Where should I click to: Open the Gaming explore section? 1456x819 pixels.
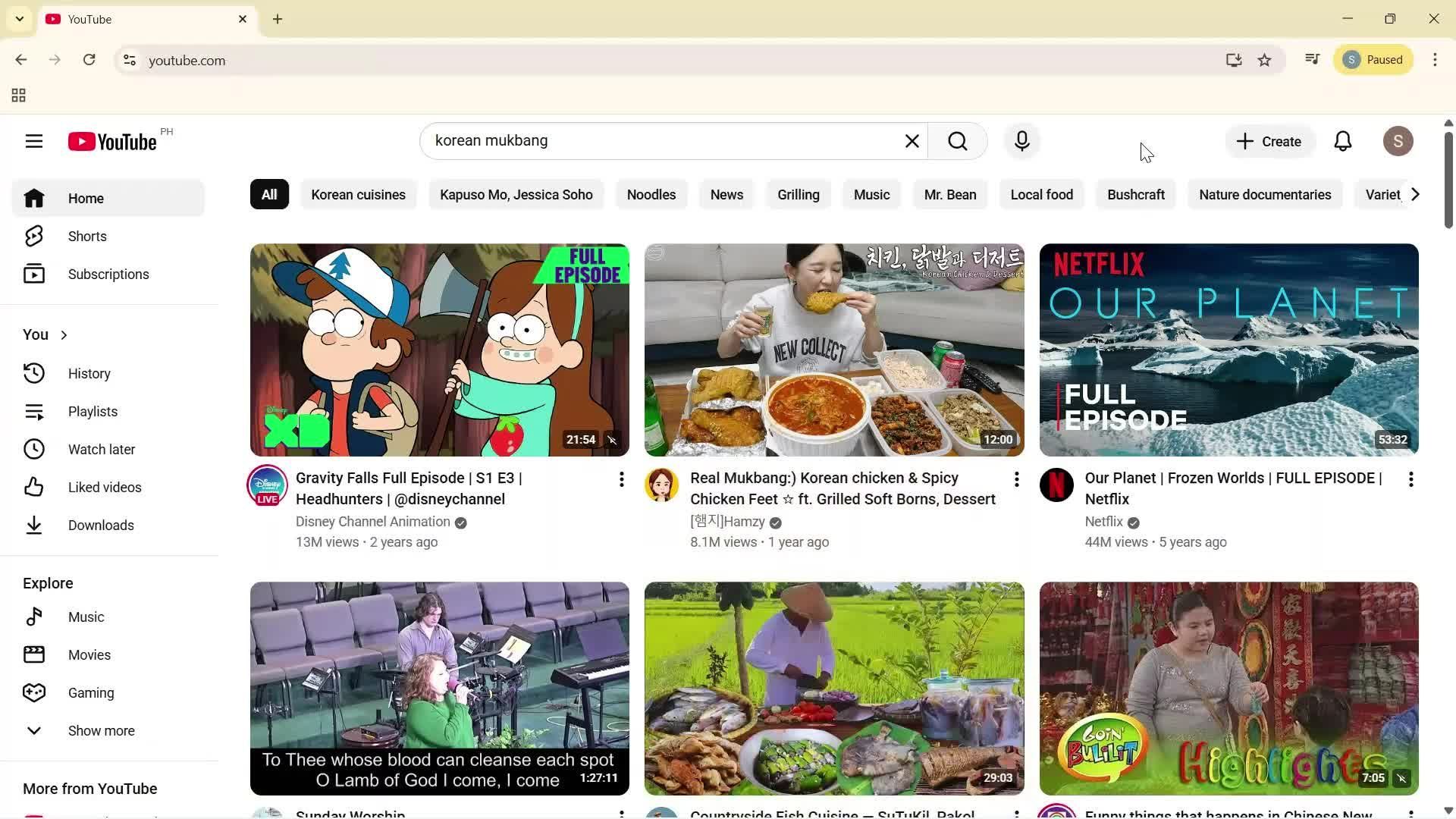click(x=90, y=693)
